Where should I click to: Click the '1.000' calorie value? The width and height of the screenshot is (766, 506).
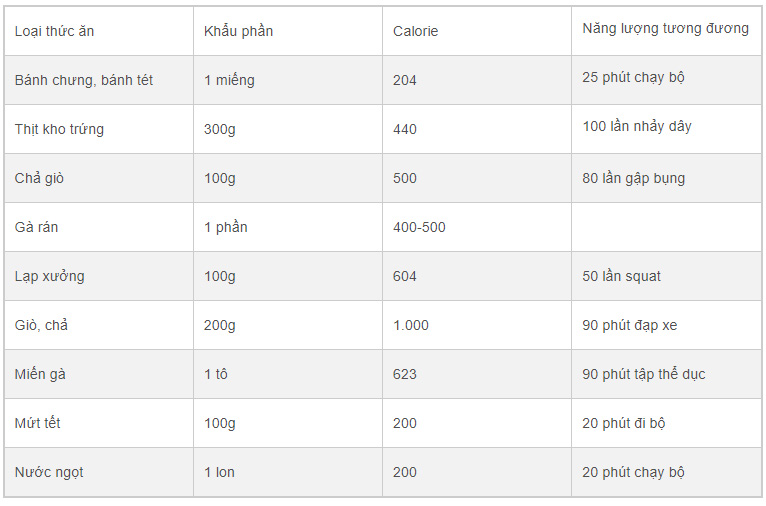(x=411, y=325)
